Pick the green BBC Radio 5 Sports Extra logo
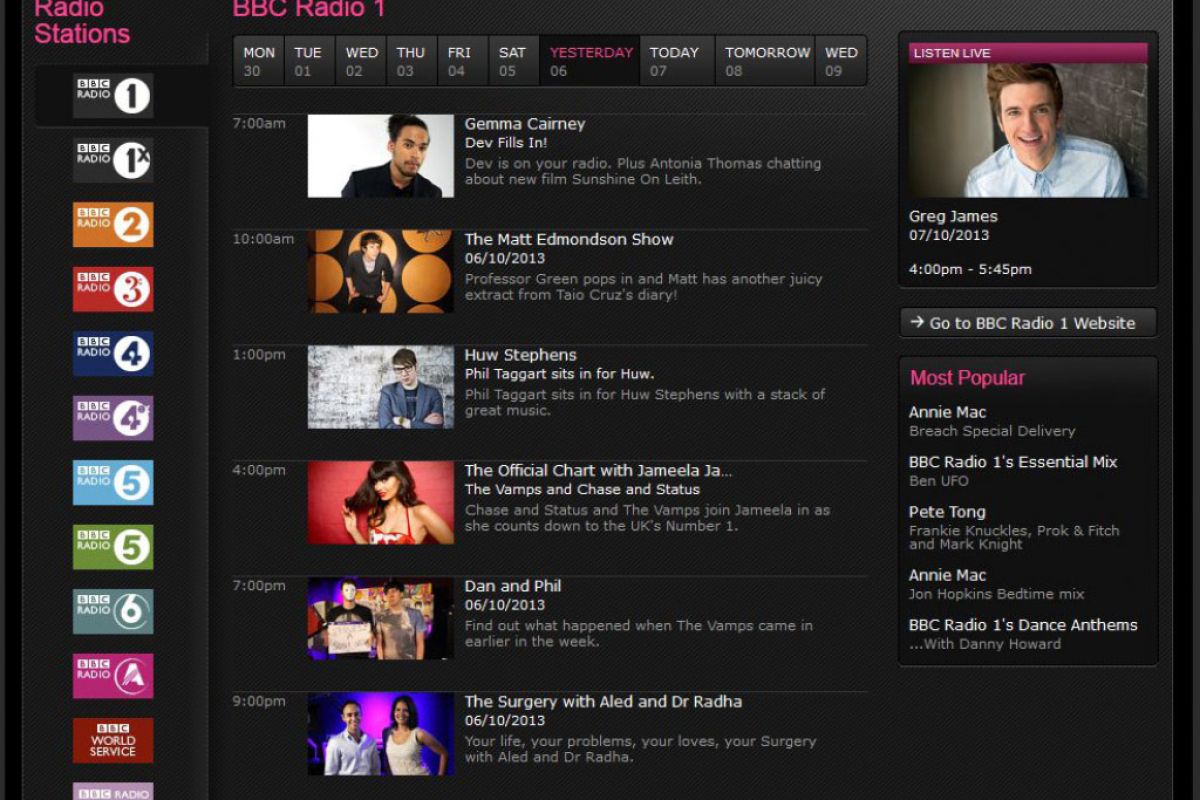The image size is (1200, 800). tap(113, 547)
